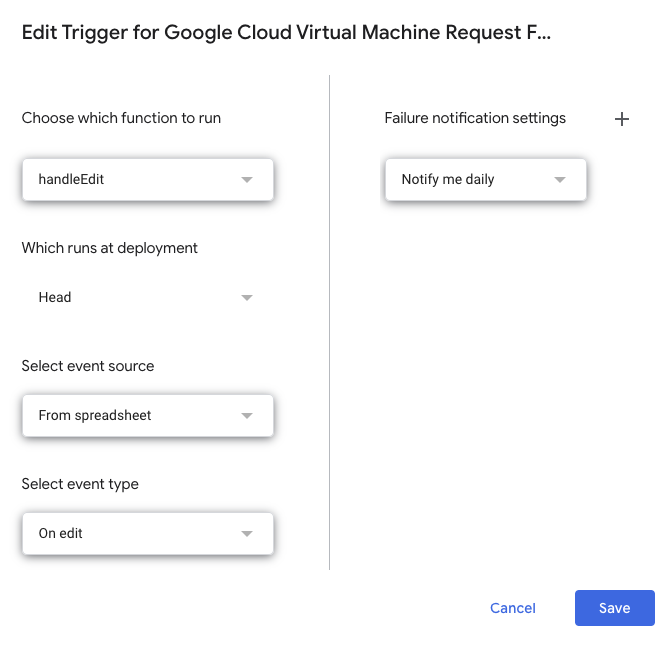Click the Select event source label
This screenshot has width=671, height=655.
tap(88, 366)
